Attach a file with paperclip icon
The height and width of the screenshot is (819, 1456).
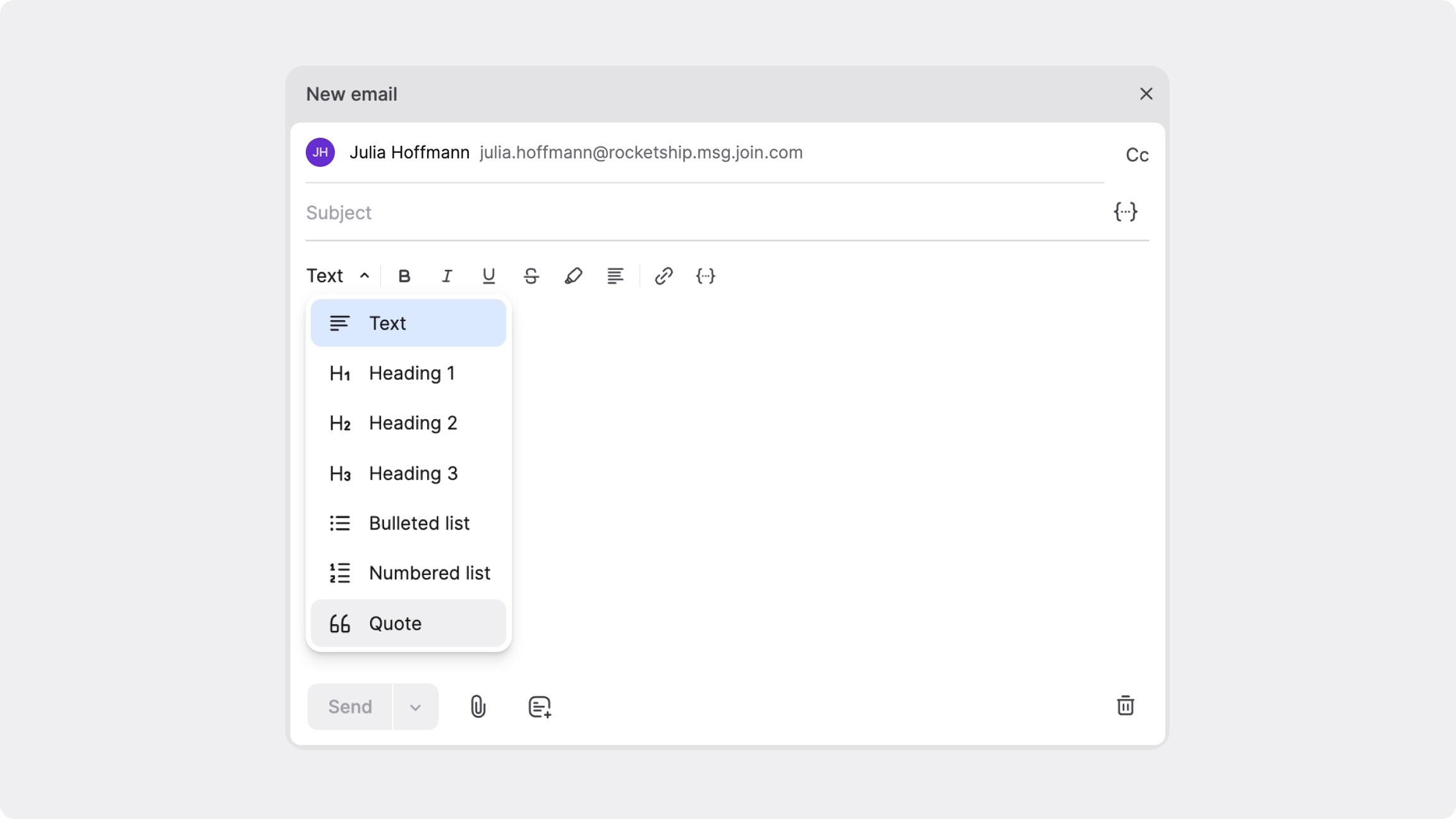(478, 707)
